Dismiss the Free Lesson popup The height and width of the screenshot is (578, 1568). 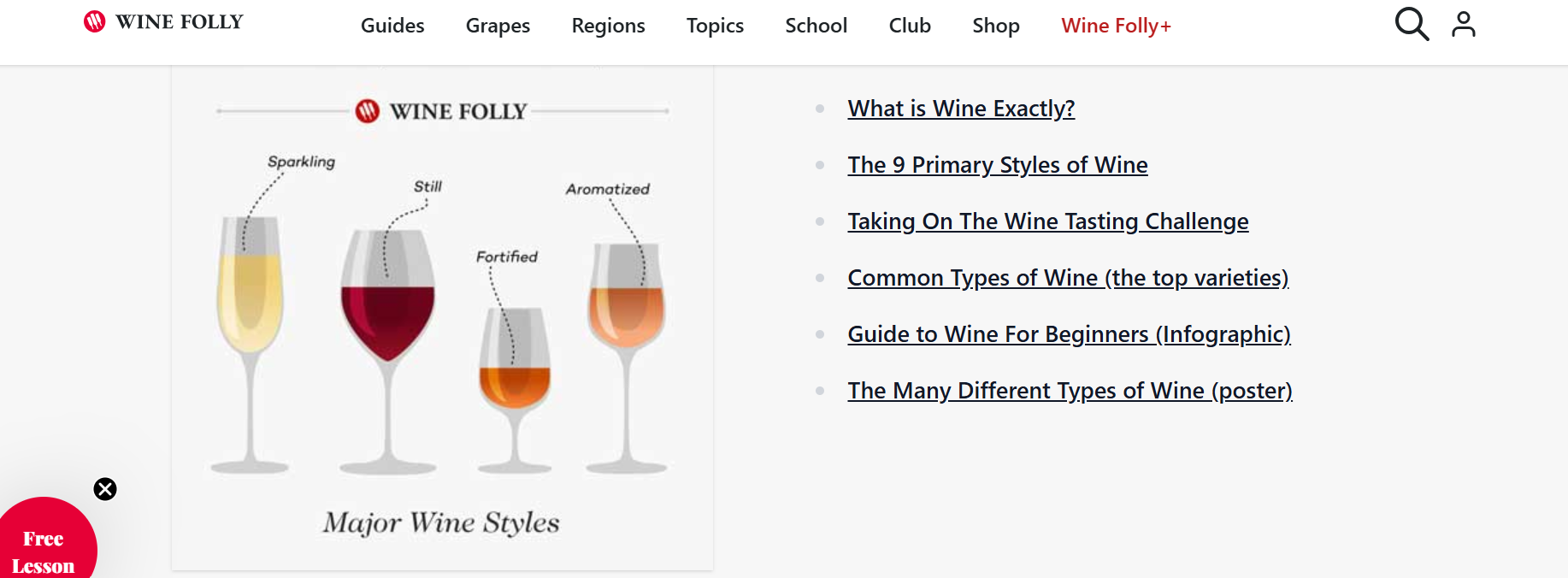pos(105,489)
